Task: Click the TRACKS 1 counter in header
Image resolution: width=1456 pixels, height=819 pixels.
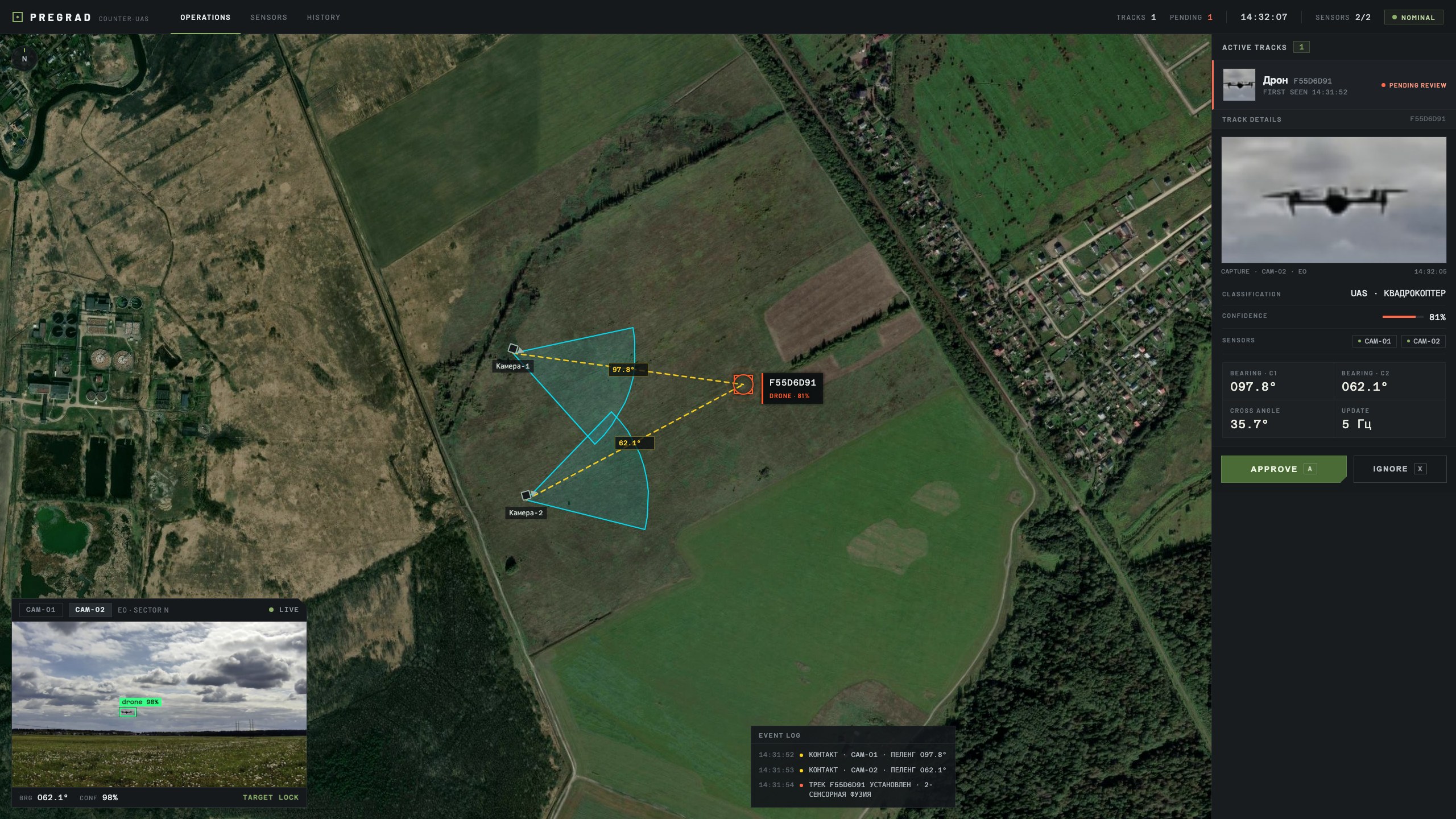Action: [x=1136, y=17]
